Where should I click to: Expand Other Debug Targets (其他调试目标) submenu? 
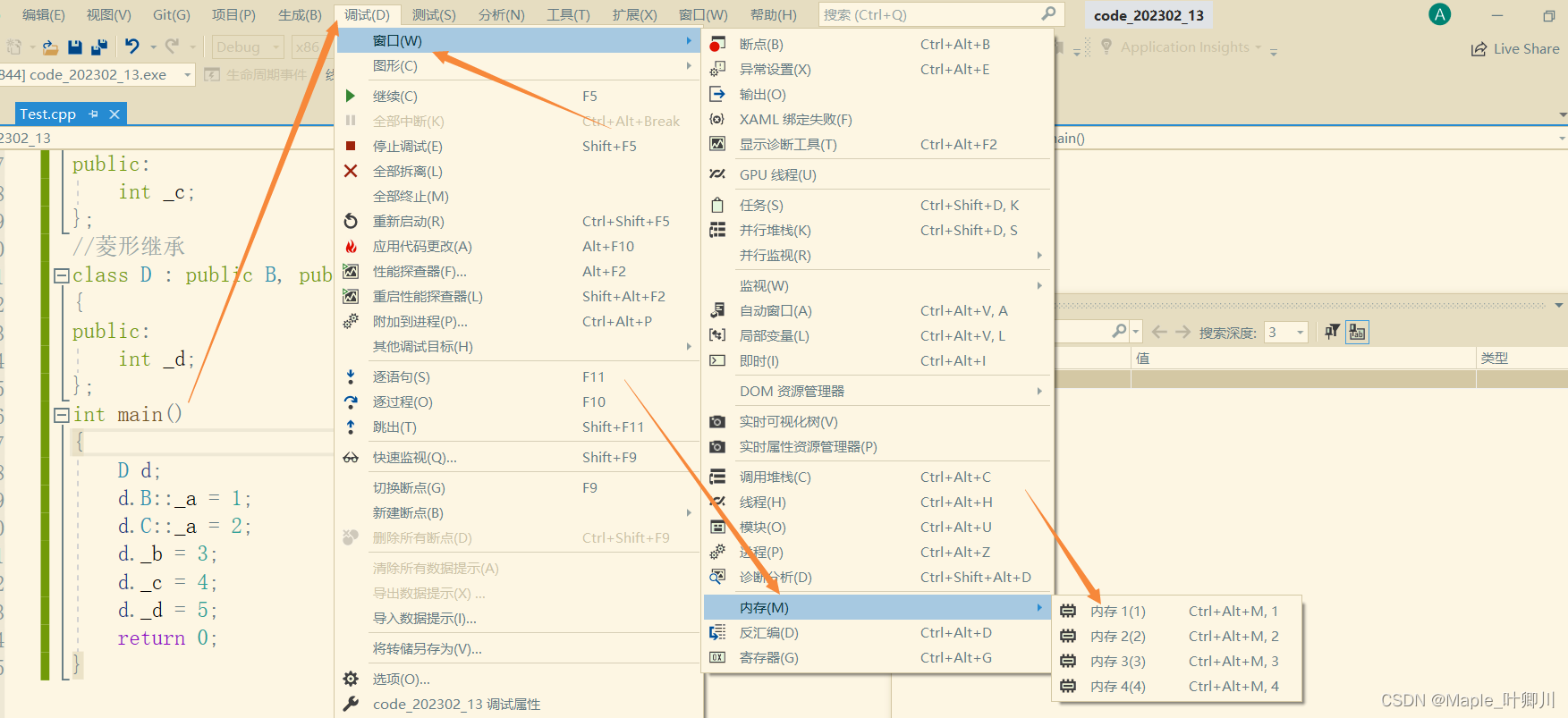pyautogui.click(x=518, y=346)
